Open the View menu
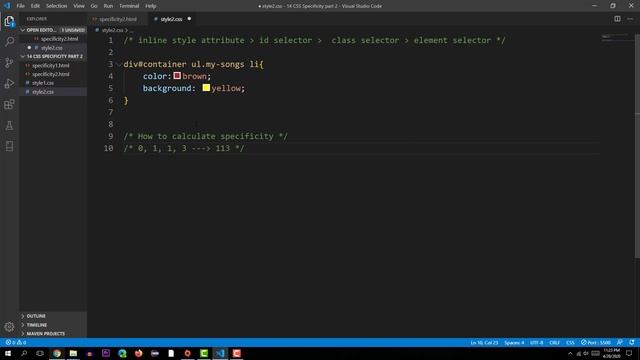The image size is (640, 360). click(x=78, y=6)
